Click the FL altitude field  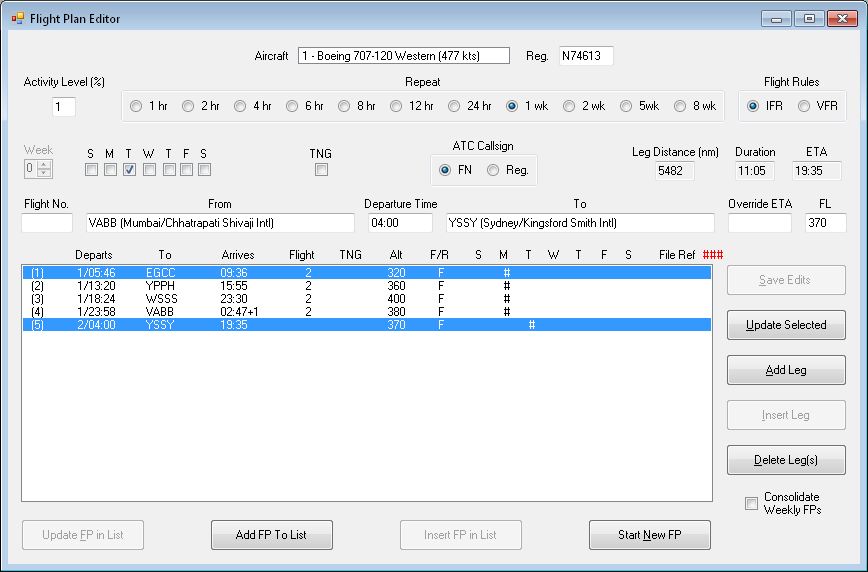pos(825,223)
